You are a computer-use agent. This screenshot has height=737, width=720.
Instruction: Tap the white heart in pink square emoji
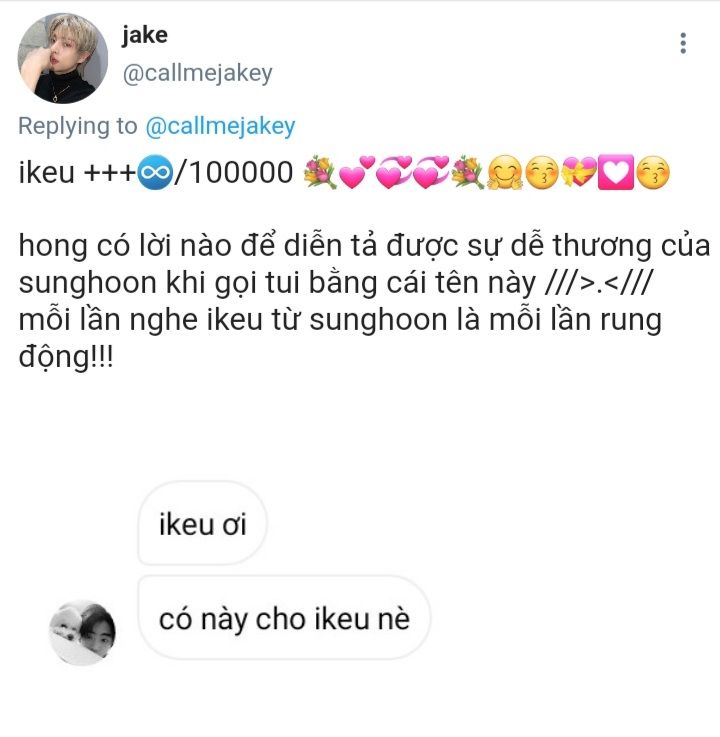[x=615, y=172]
